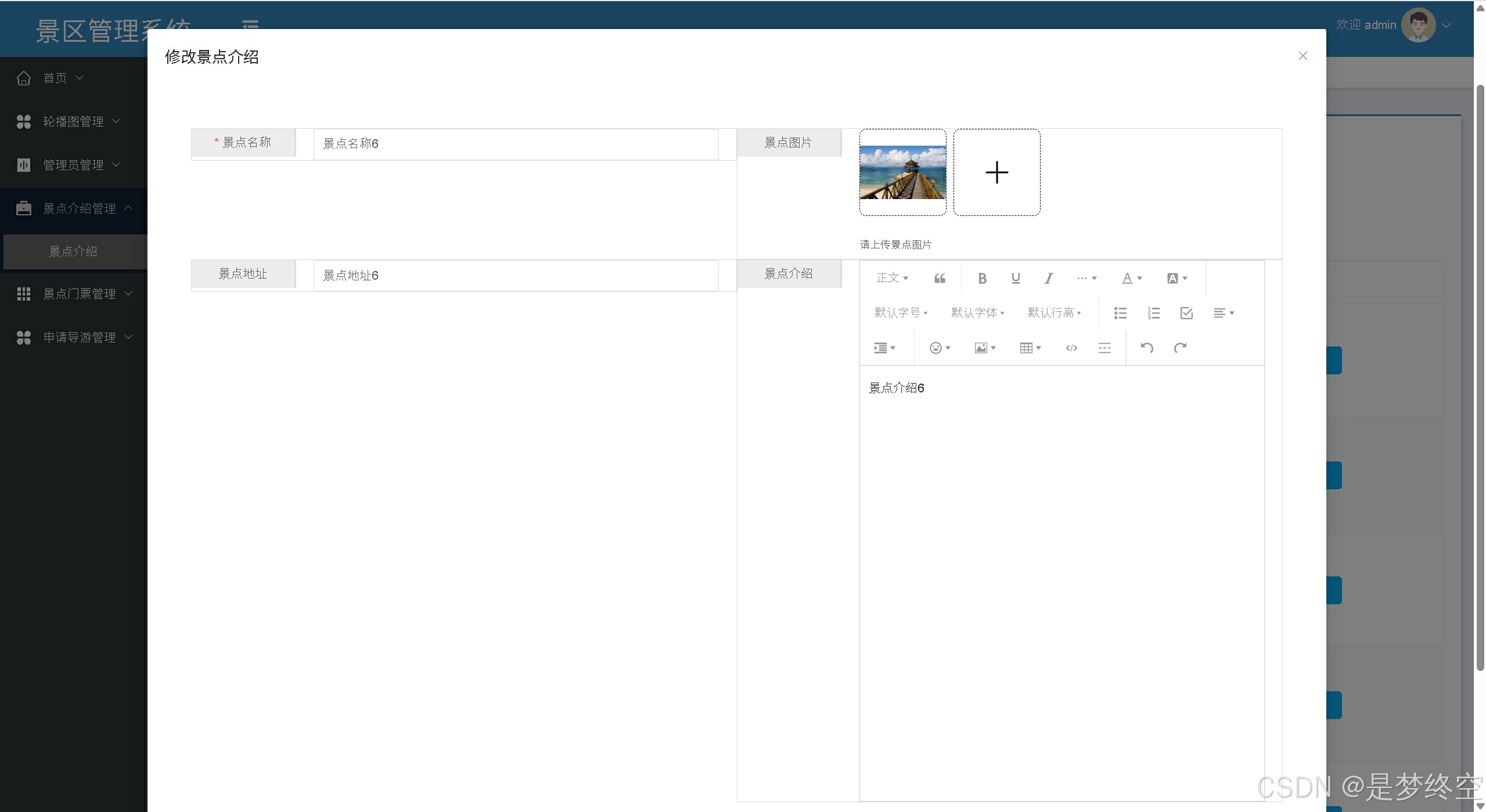Click the plus box to upload image

point(996,172)
